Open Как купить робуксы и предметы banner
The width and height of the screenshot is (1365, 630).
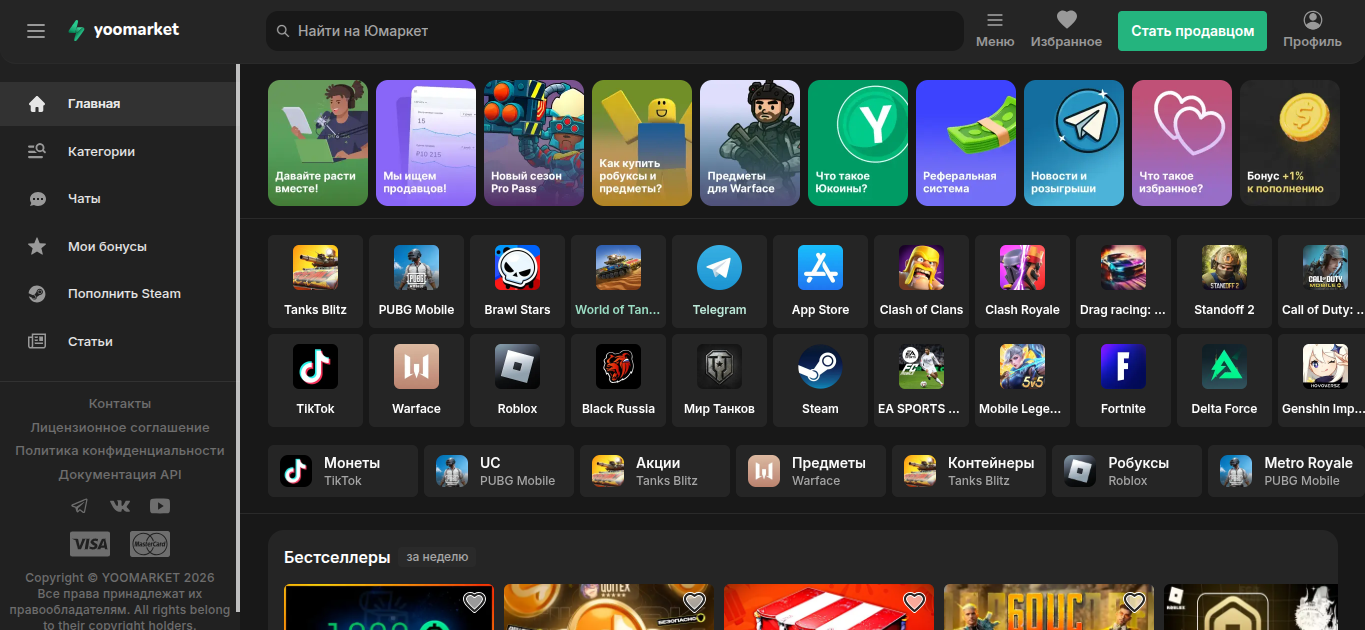[x=642, y=143]
